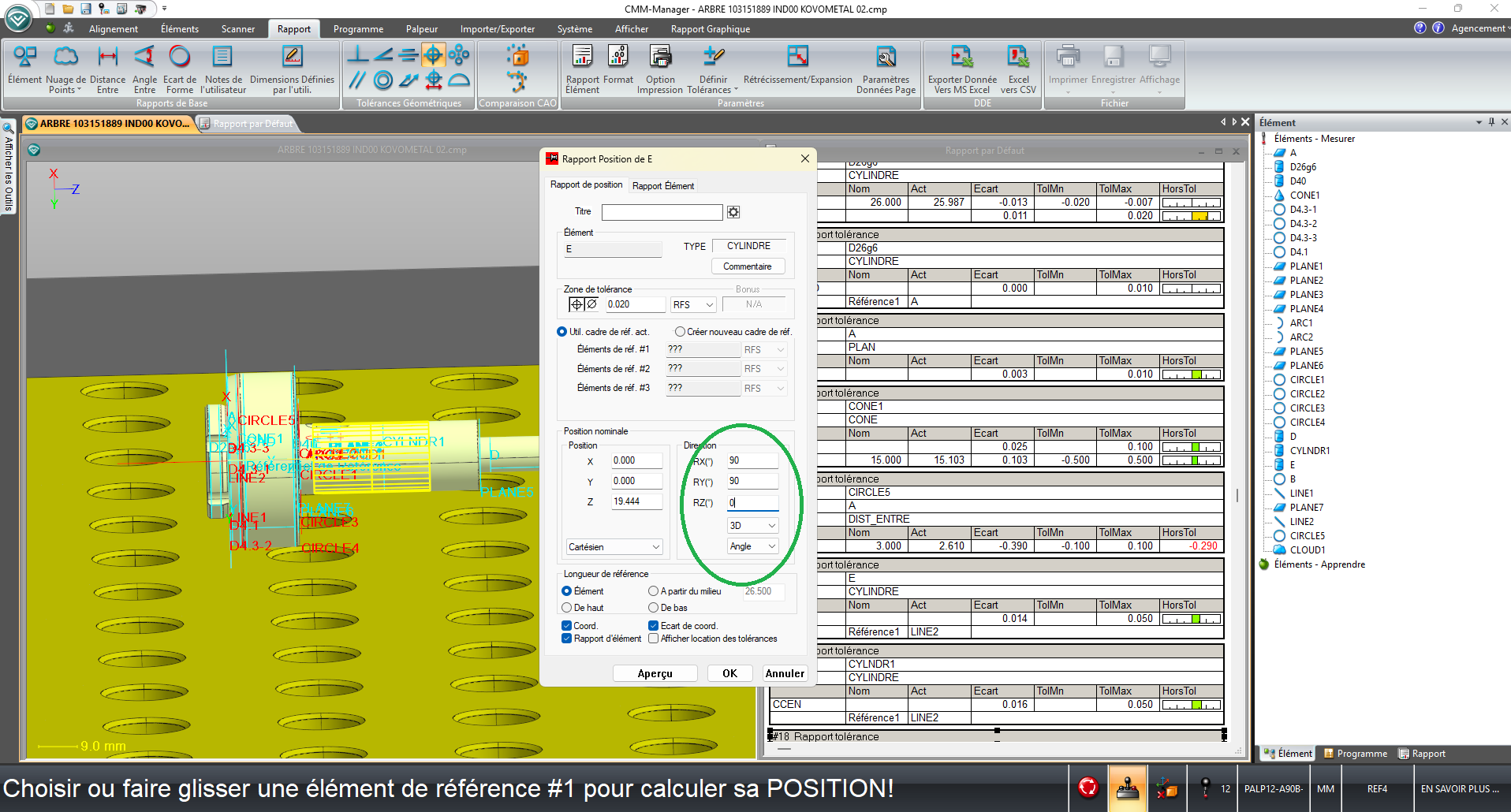Click Exporter Donnée Vers MS Excel

click(x=962, y=69)
